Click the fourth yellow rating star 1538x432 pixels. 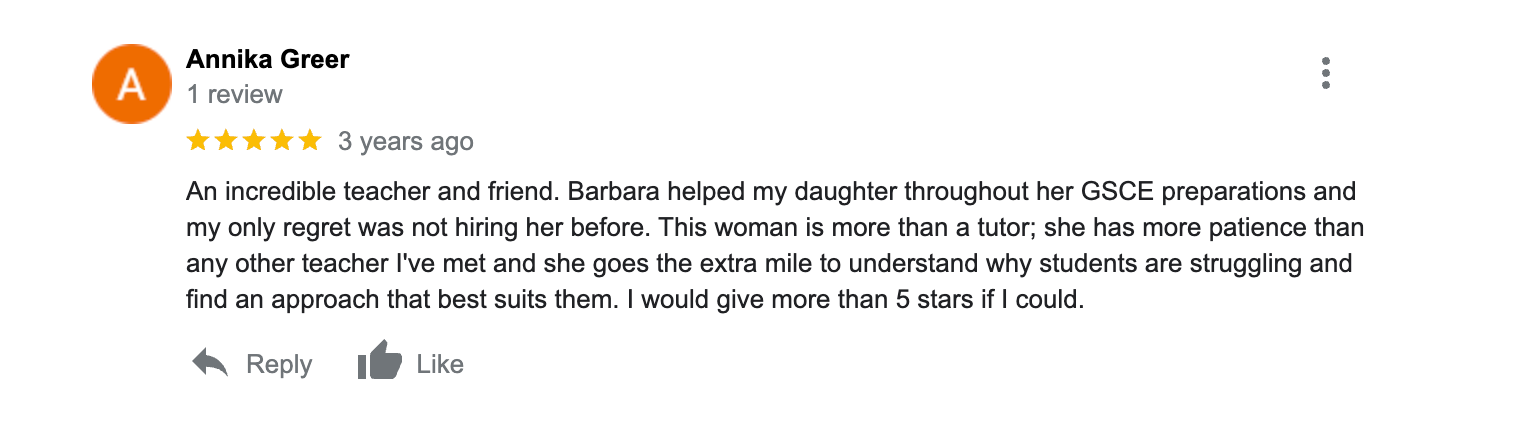coord(282,141)
